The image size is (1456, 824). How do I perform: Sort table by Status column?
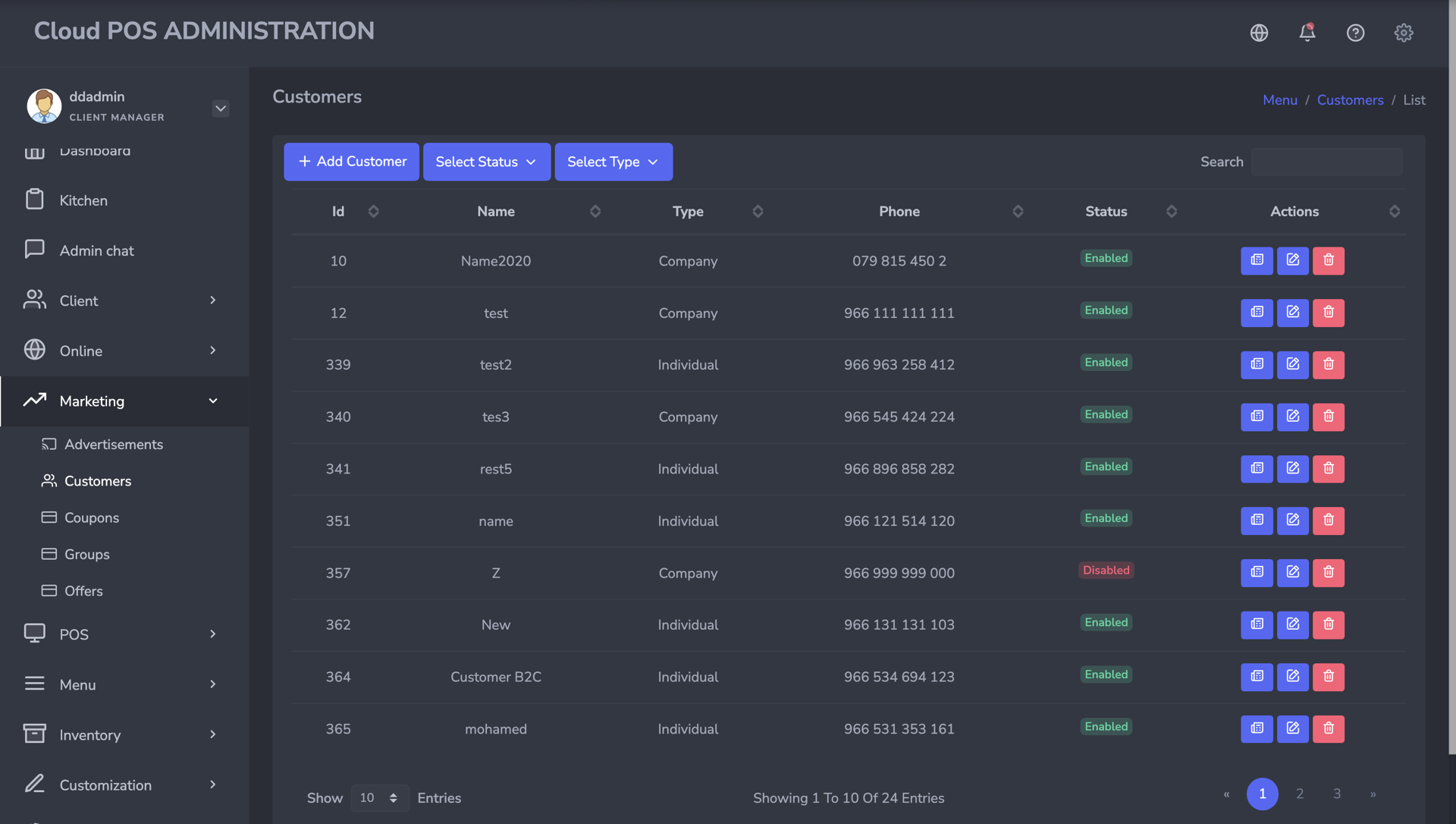[1172, 212]
